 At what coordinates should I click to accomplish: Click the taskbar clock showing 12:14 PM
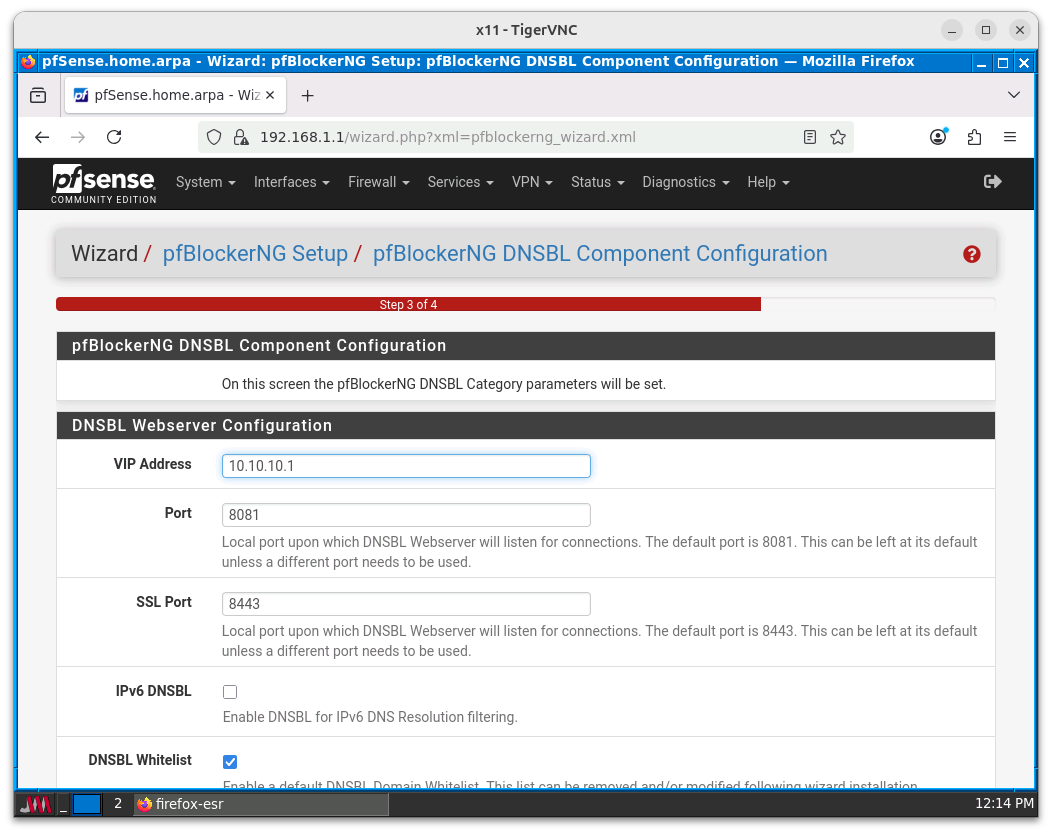(1004, 803)
